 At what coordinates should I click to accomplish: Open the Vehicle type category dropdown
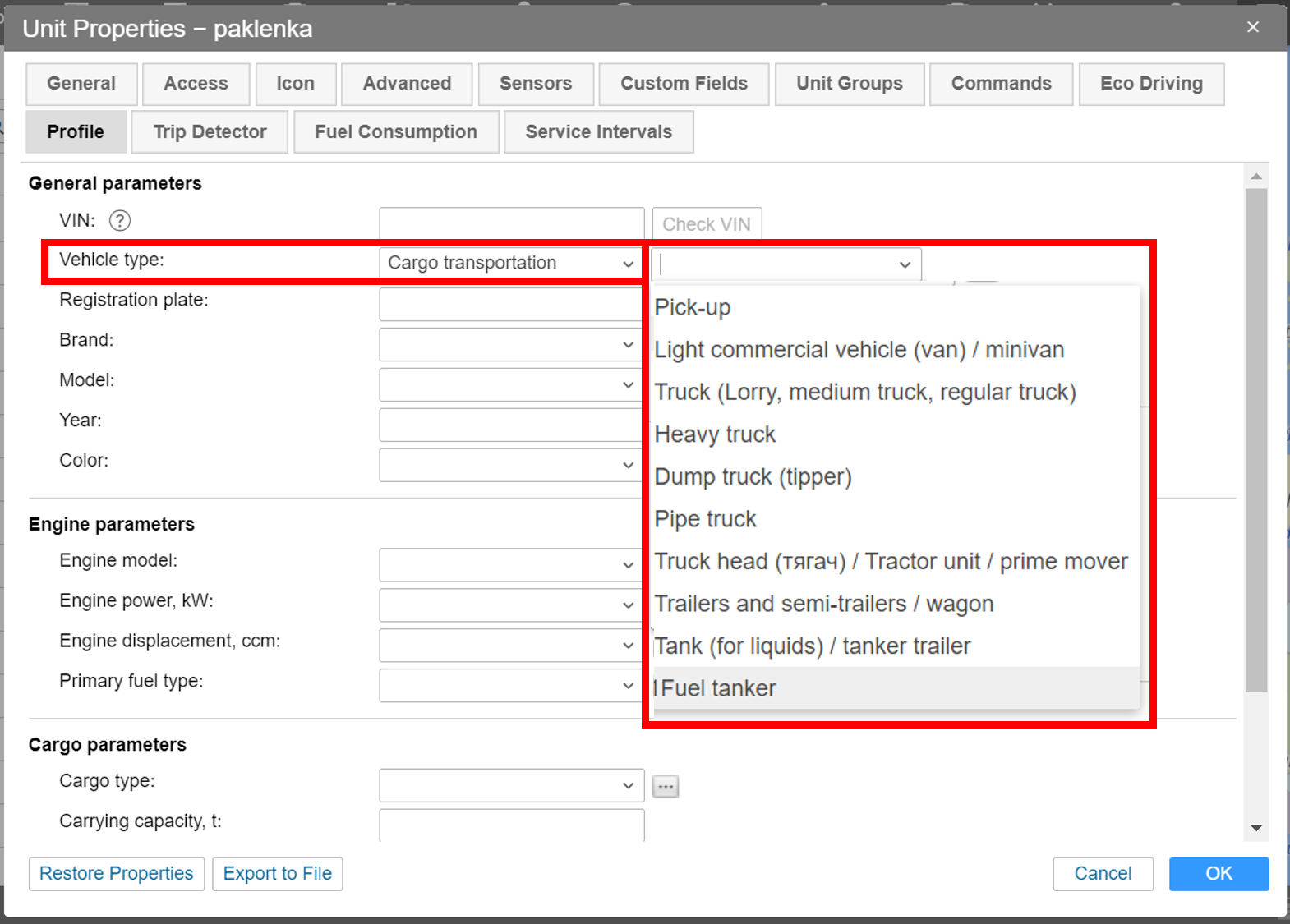(510, 264)
